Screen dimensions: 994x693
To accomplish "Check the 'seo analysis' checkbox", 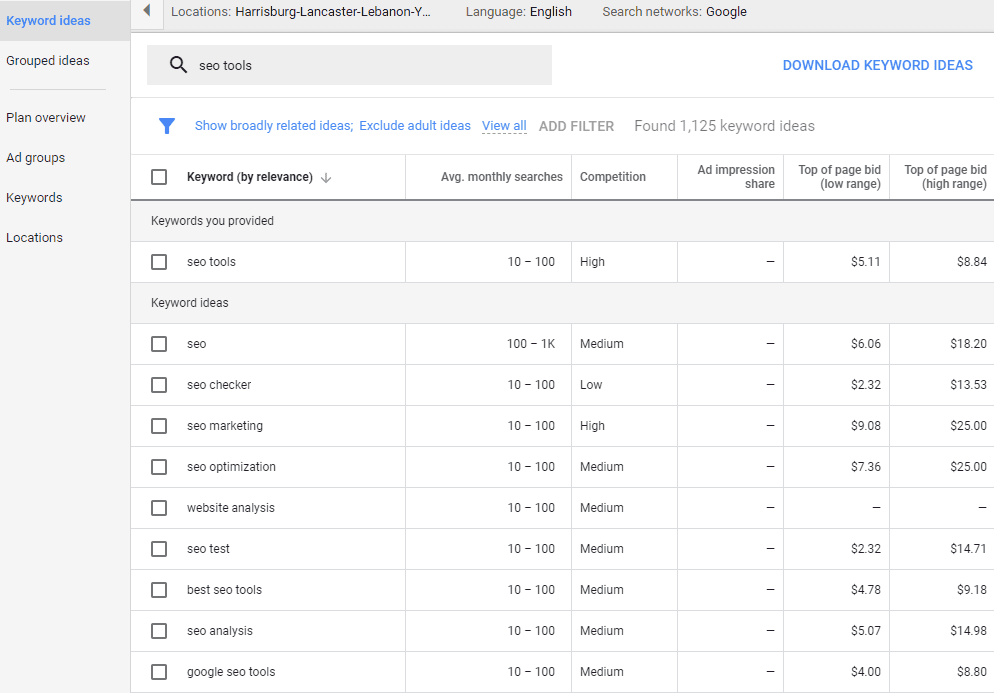I will [x=159, y=631].
